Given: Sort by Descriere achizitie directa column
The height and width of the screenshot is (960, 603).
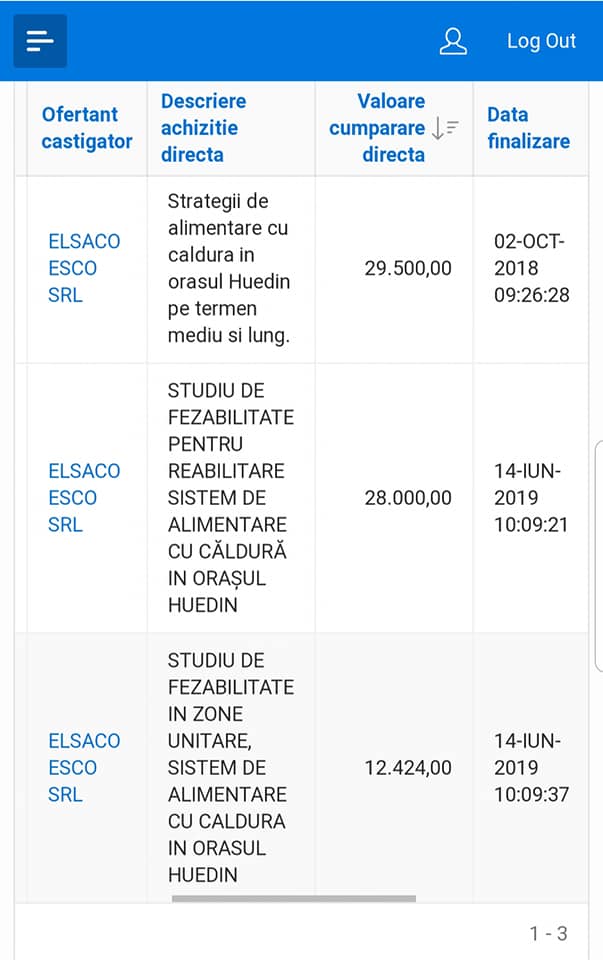Looking at the screenshot, I should 203,128.
